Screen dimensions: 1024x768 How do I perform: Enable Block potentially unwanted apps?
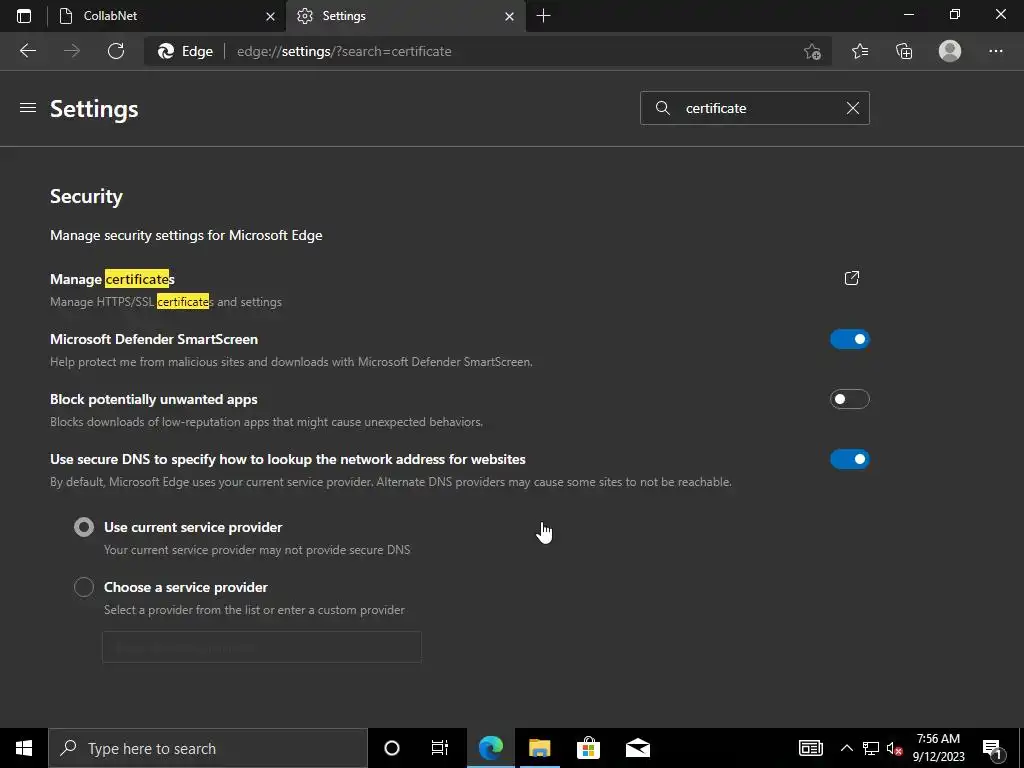[x=850, y=399]
